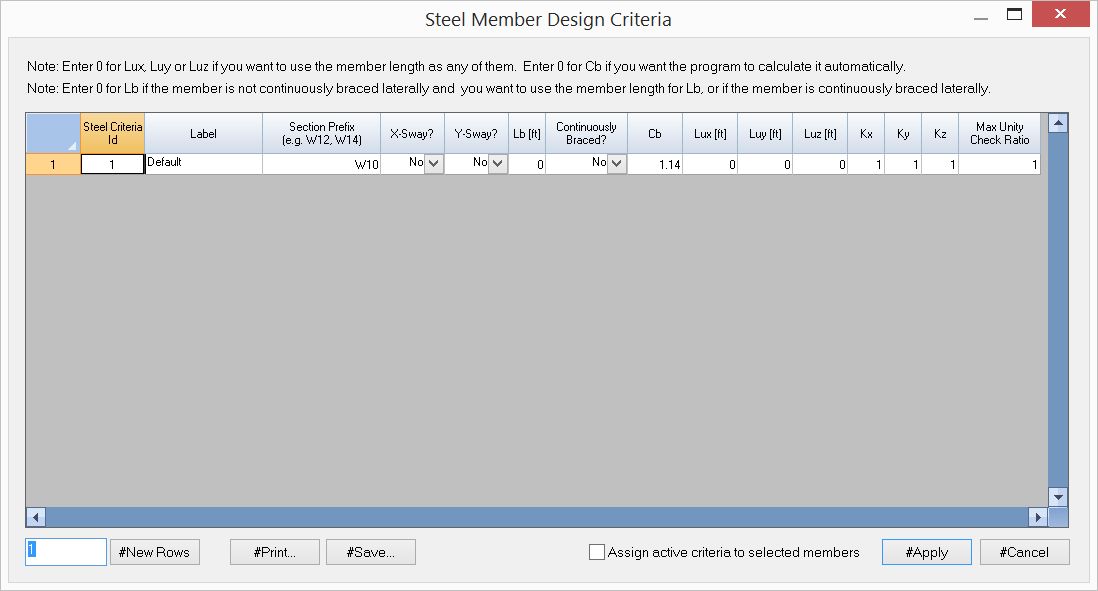Open the #Print dialog
The height and width of the screenshot is (591, 1098).
pos(274,551)
